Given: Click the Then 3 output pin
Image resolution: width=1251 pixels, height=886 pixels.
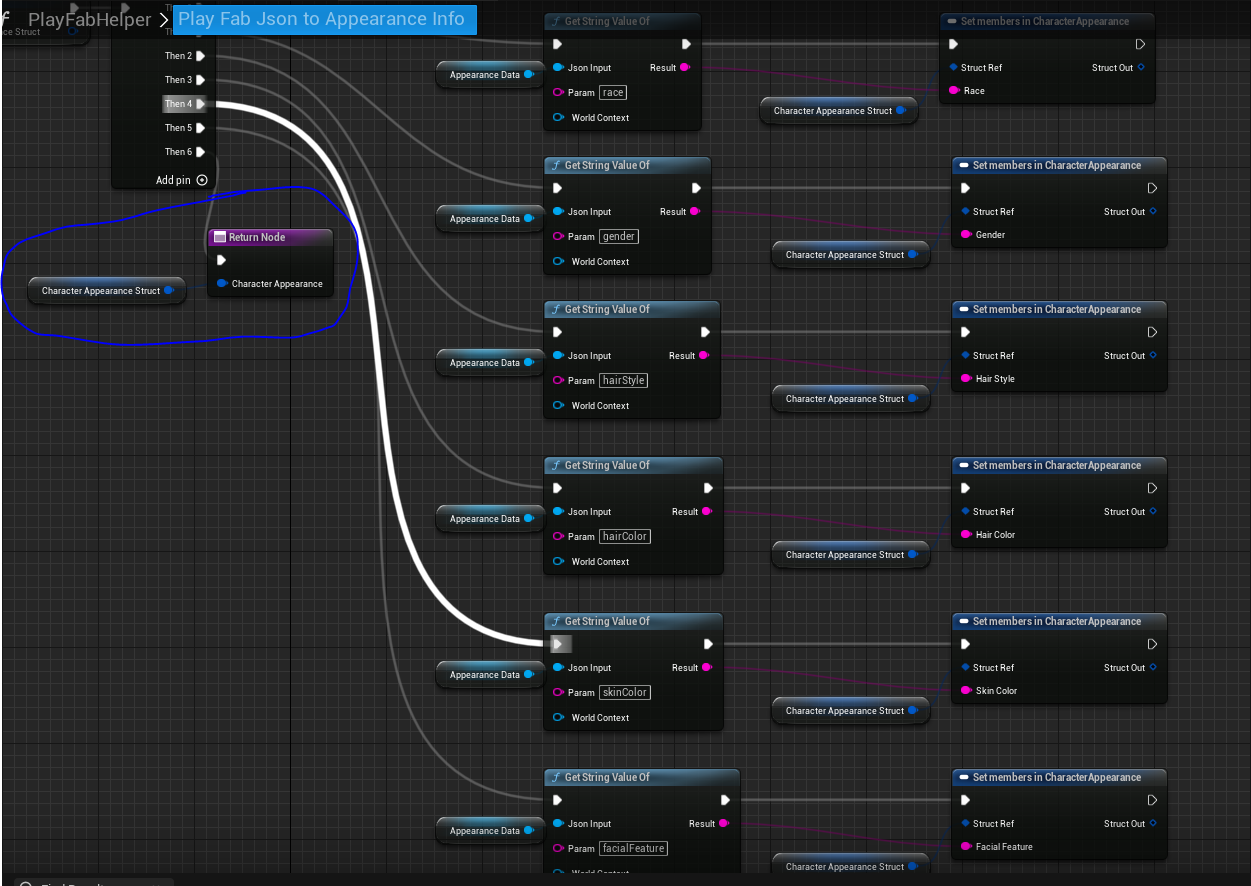Looking at the screenshot, I should pos(200,80).
